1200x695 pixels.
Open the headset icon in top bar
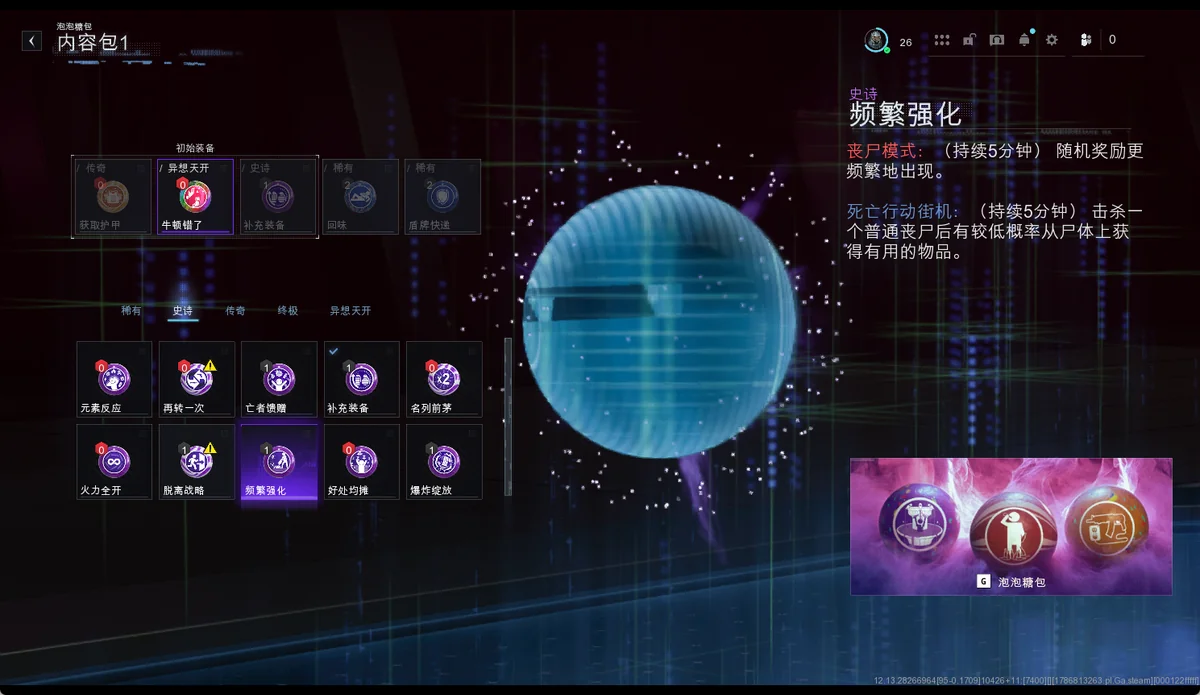point(997,40)
